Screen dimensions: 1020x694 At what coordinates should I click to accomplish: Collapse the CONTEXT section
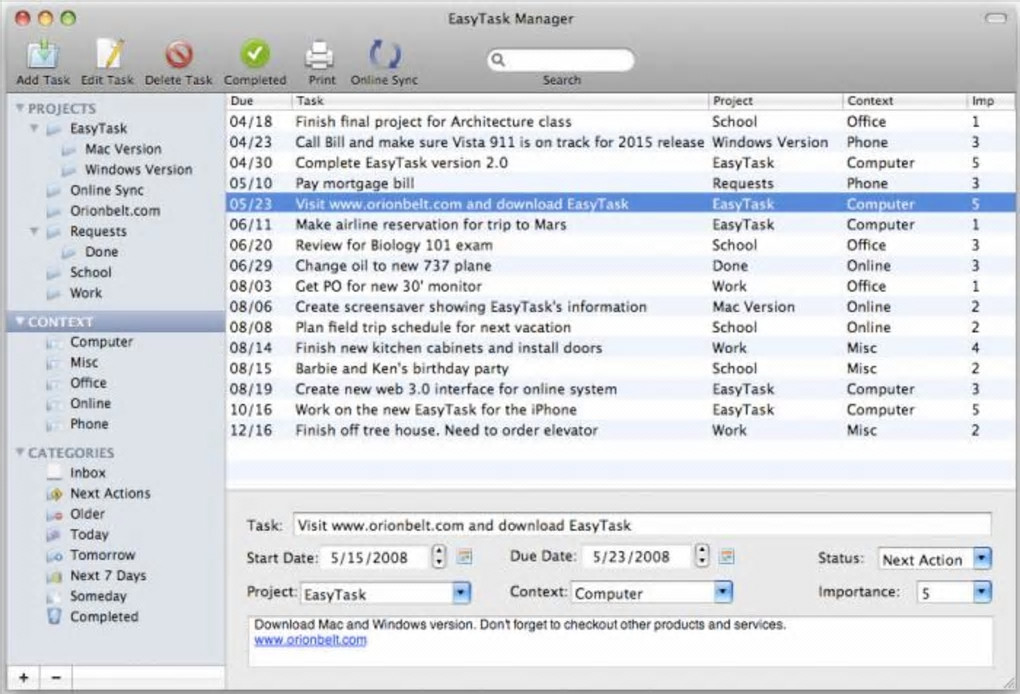point(20,321)
